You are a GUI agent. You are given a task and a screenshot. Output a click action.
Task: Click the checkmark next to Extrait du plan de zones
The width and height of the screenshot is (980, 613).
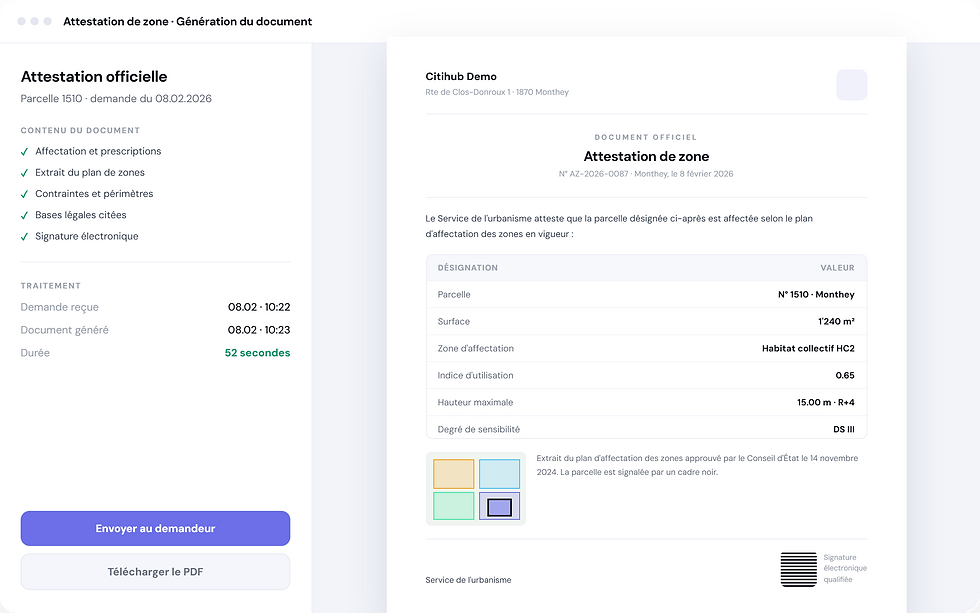click(24, 173)
